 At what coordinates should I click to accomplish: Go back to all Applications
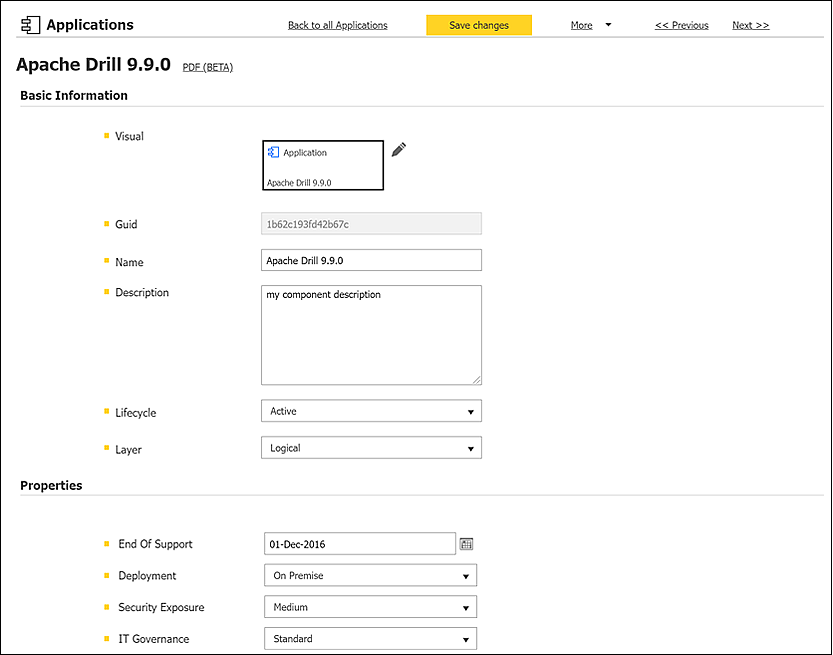tap(337, 25)
